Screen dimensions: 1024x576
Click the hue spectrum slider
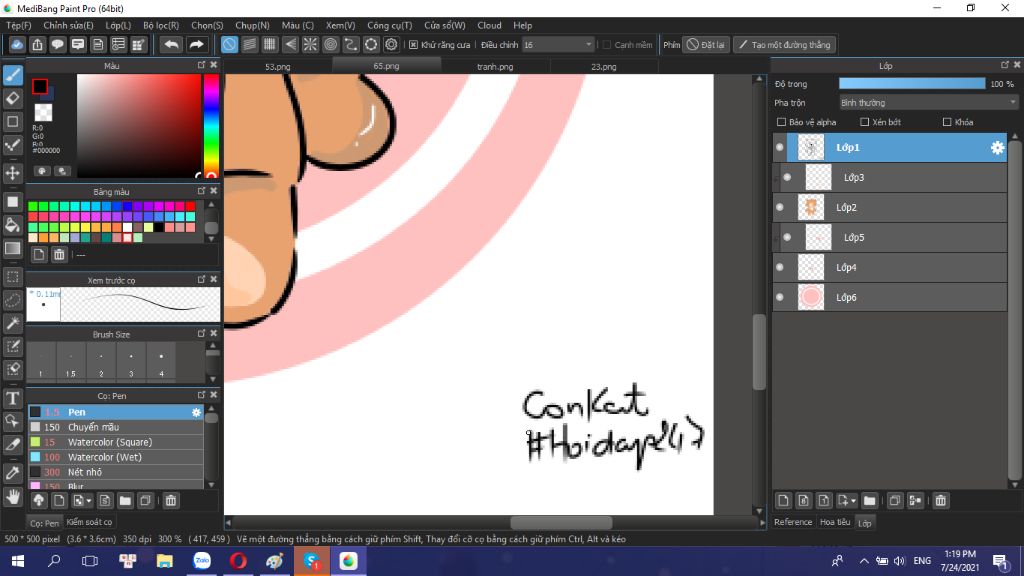pyautogui.click(x=211, y=125)
